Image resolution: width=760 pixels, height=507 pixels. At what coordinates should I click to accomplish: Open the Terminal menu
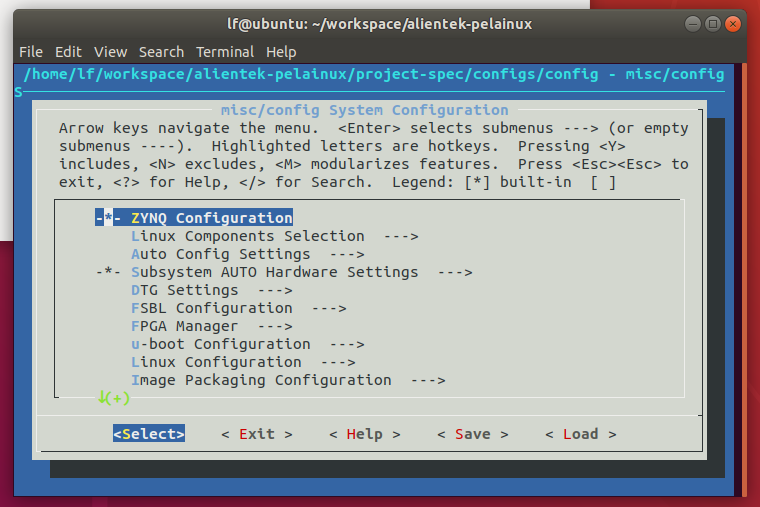tap(225, 52)
